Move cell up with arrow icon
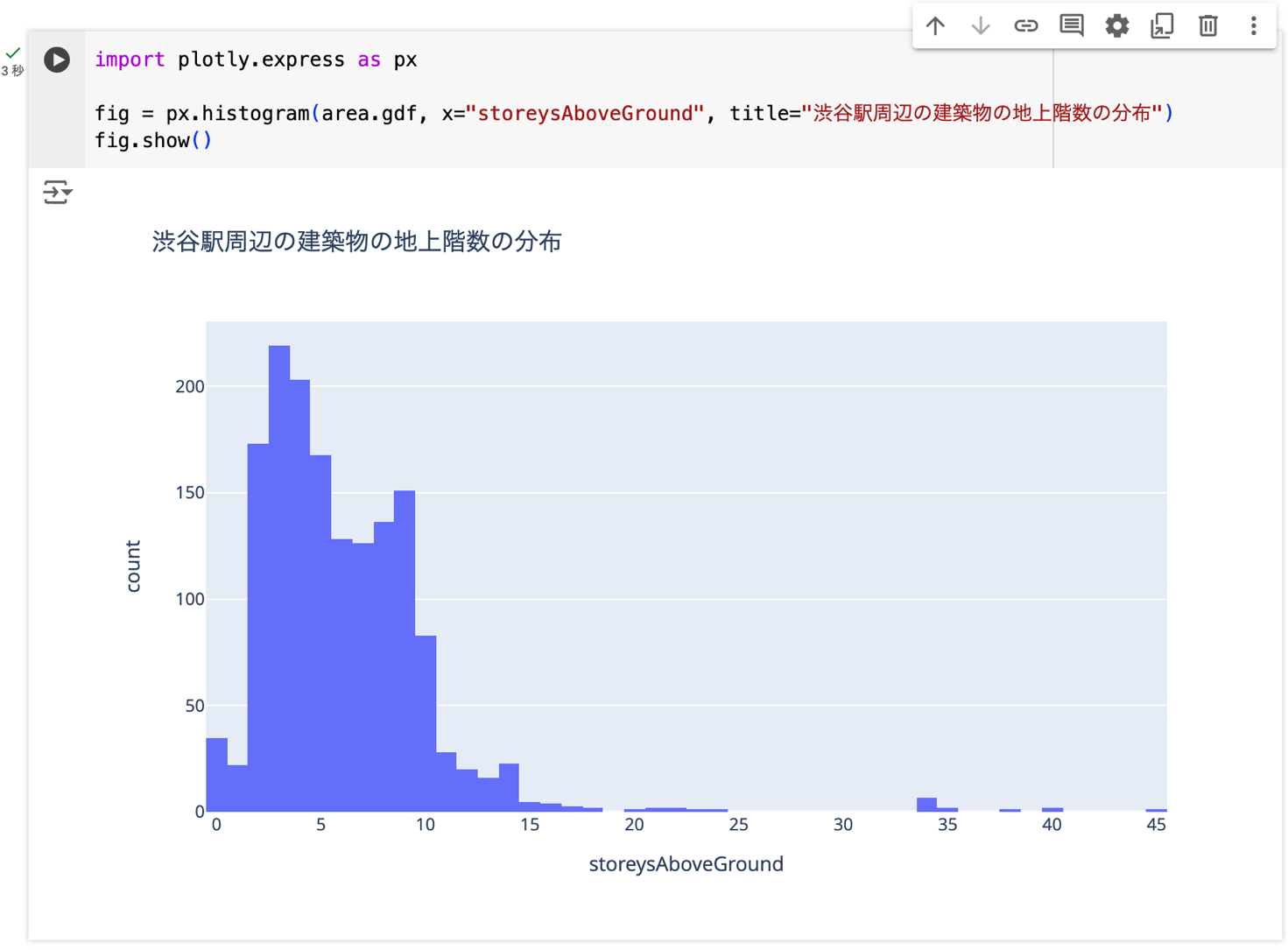The width and height of the screenshot is (1288, 950). [x=935, y=25]
